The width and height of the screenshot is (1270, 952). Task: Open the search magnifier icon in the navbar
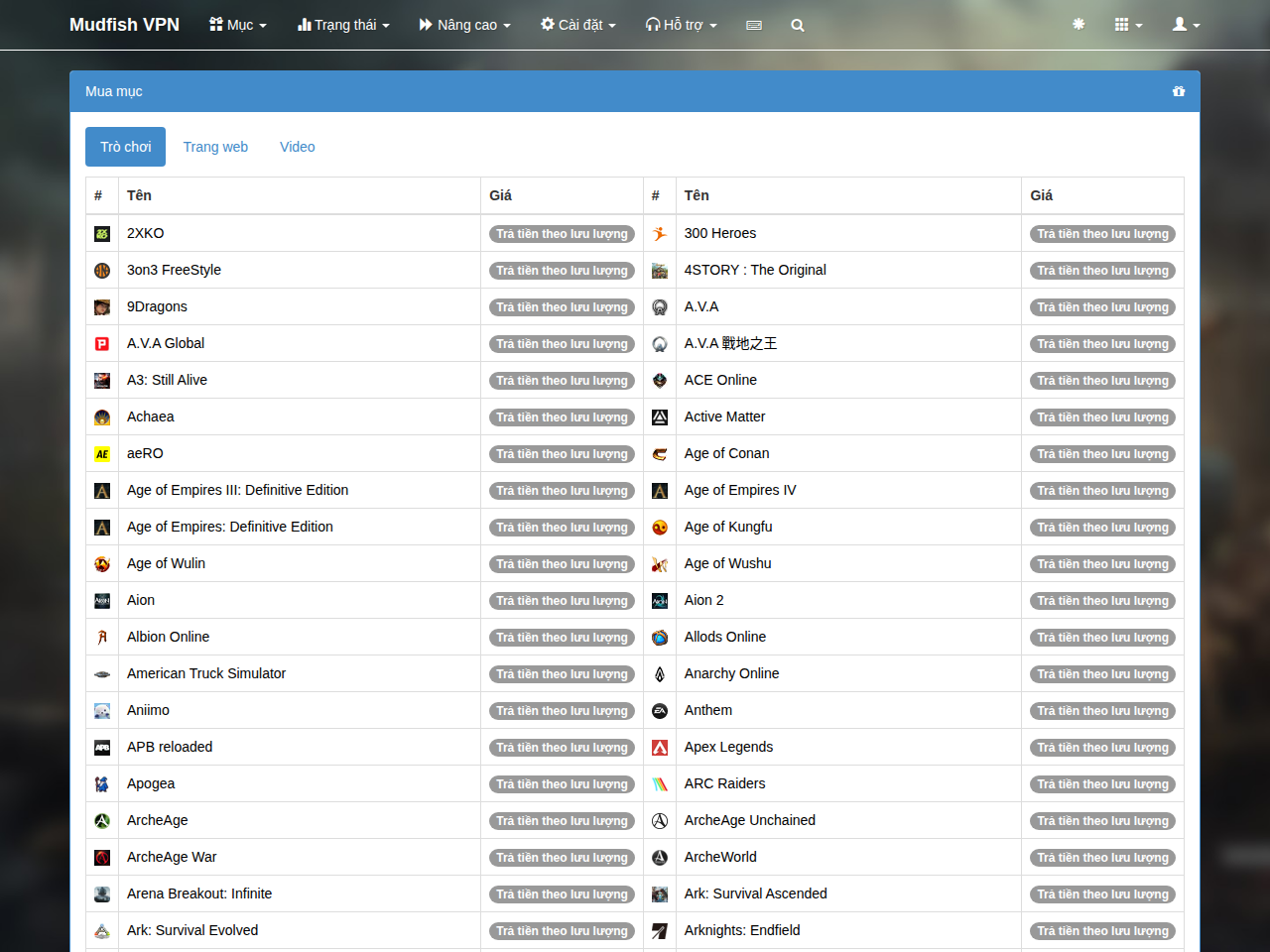coord(798,25)
